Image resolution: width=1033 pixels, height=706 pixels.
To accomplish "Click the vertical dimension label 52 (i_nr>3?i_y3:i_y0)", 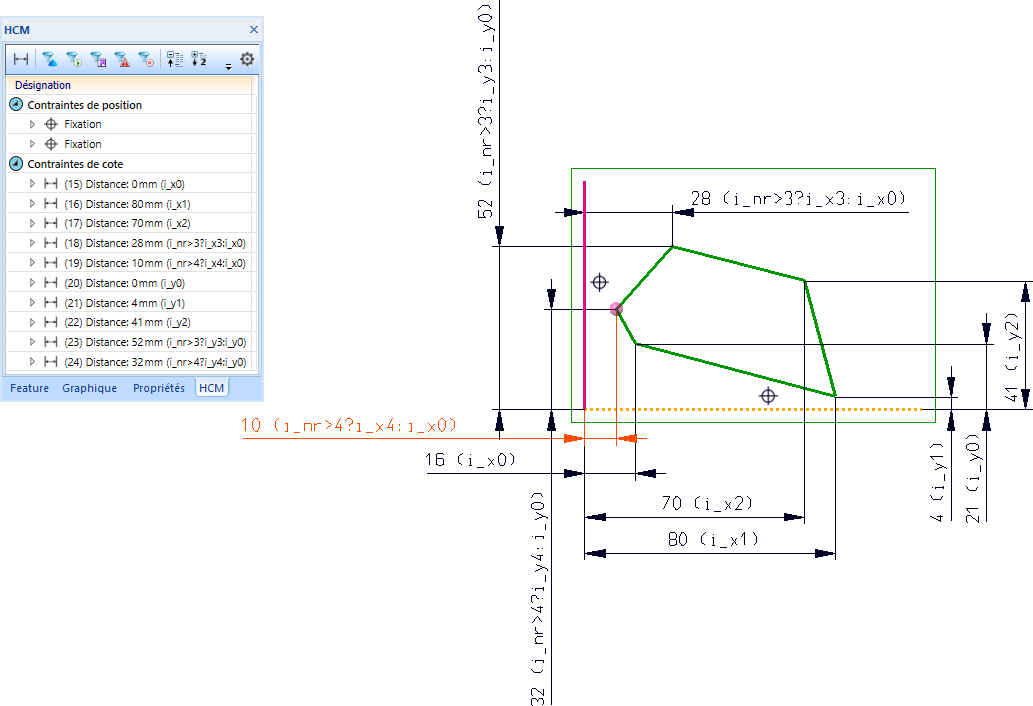I will click(485, 111).
